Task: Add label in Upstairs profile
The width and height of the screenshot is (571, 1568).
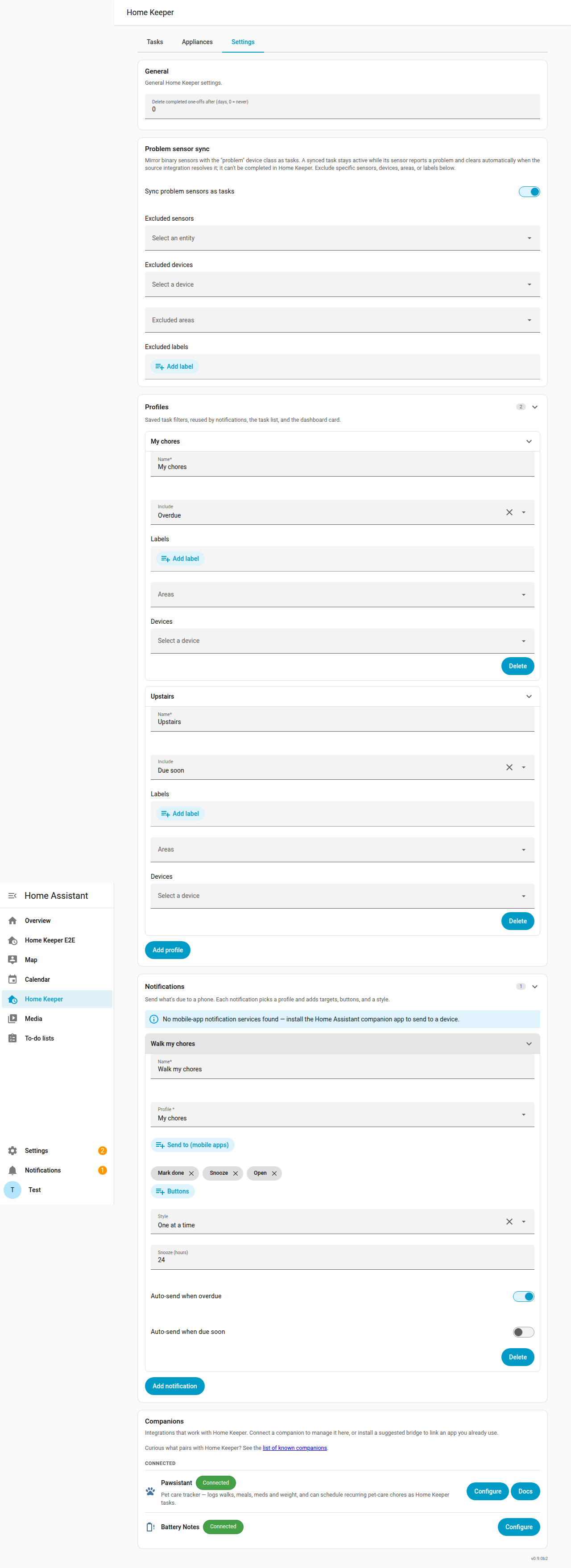Action: coord(180,813)
